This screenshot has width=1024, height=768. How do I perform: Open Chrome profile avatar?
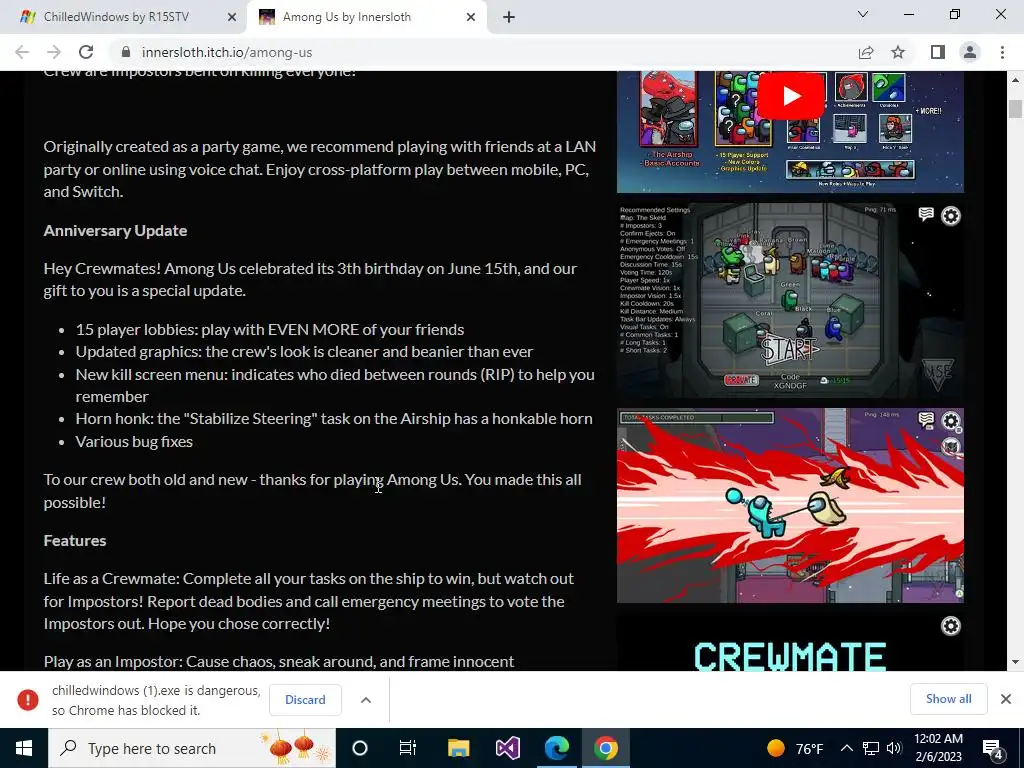tap(970, 52)
